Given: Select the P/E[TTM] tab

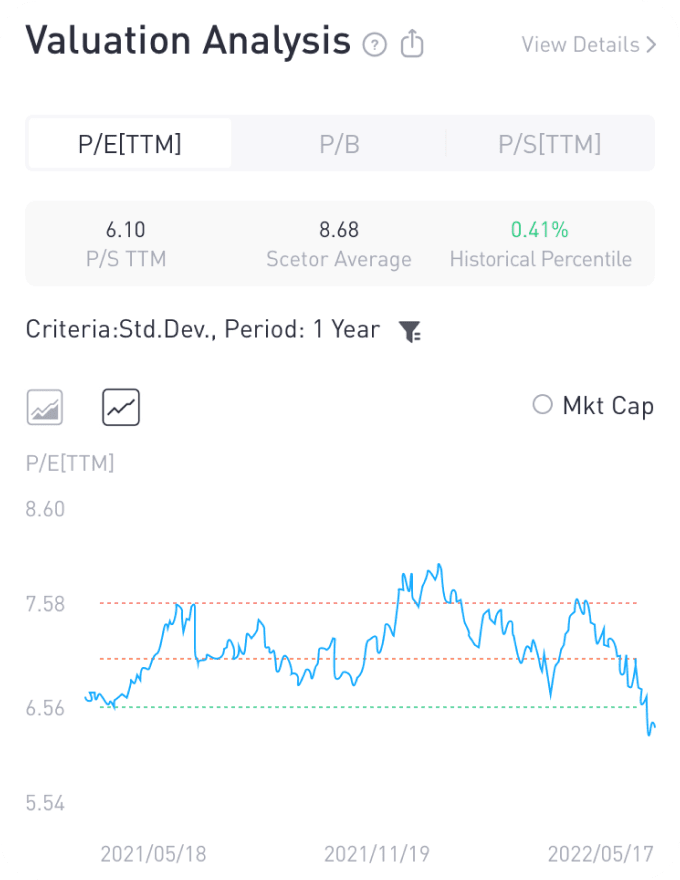Looking at the screenshot, I should click(130, 144).
